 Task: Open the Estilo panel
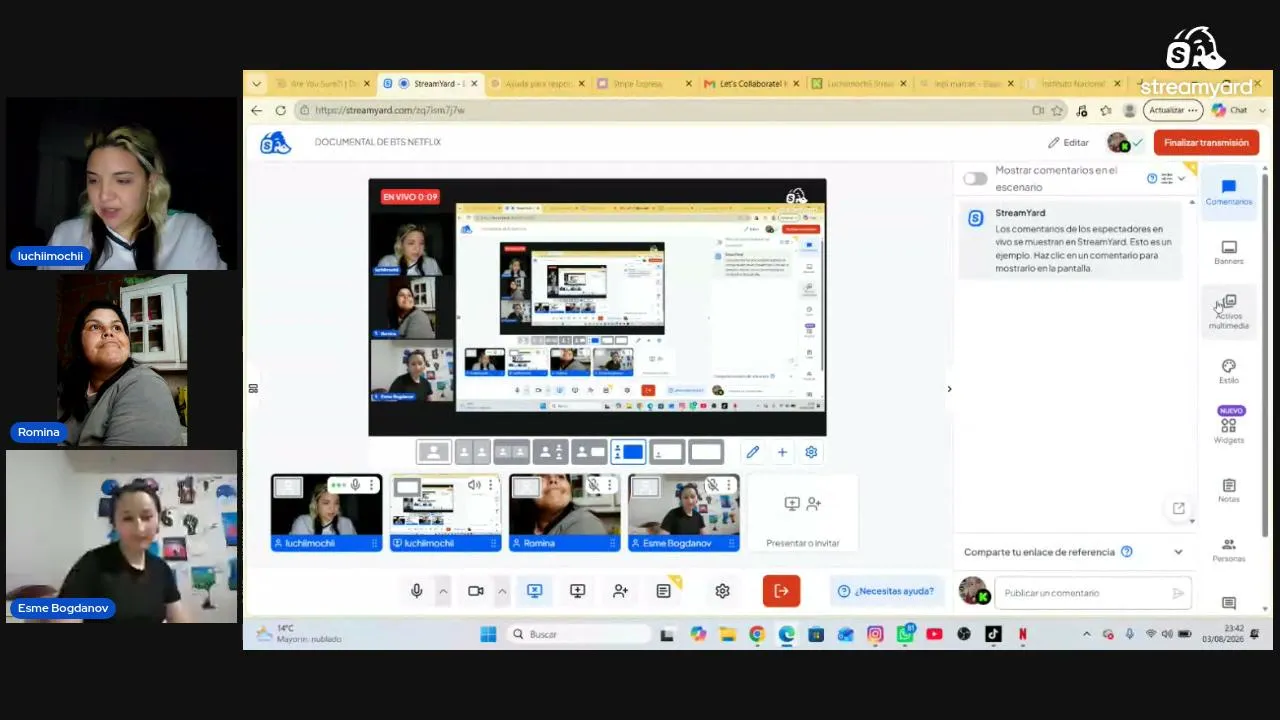point(1228,371)
